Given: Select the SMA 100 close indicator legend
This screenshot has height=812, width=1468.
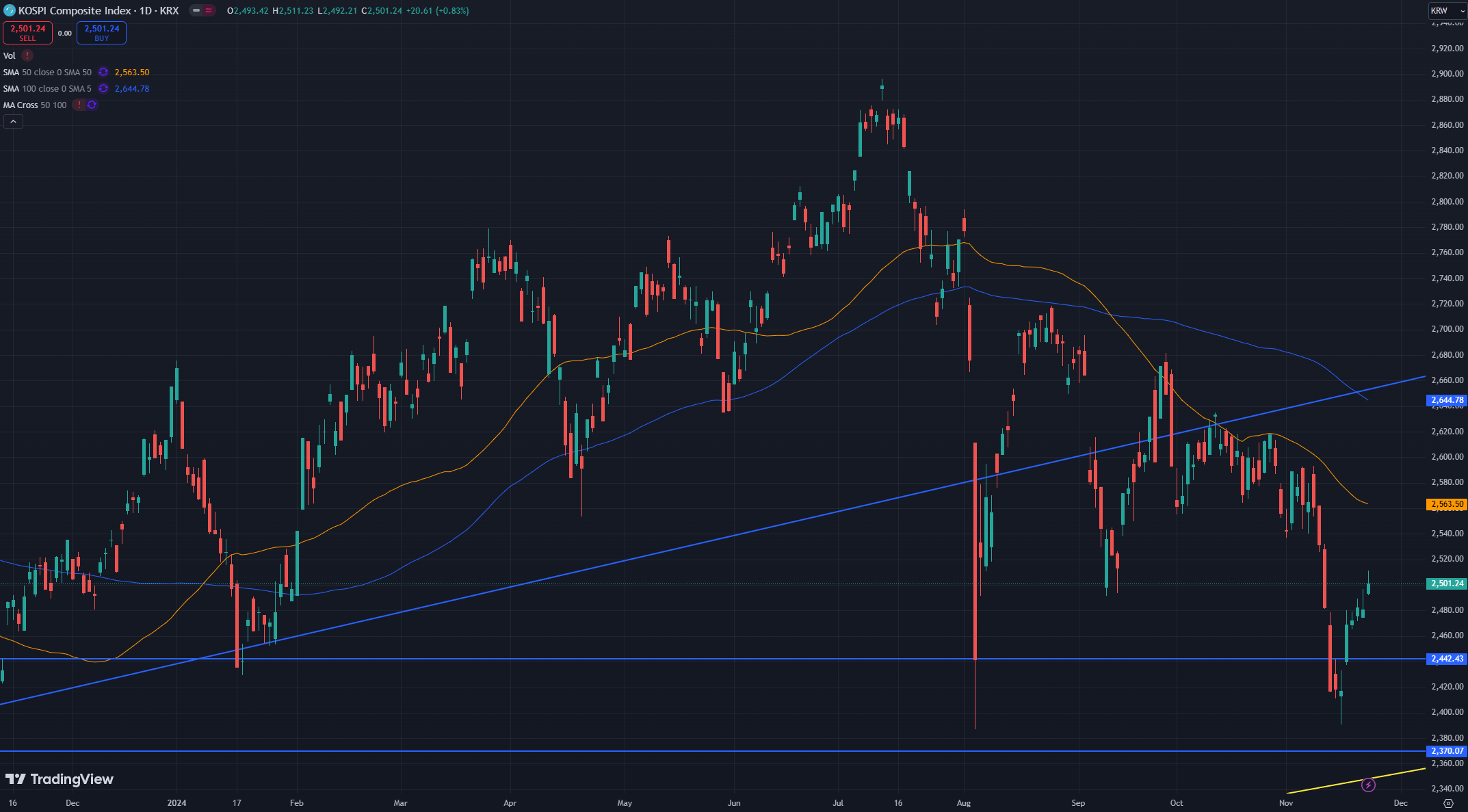Looking at the screenshot, I should (x=47, y=88).
